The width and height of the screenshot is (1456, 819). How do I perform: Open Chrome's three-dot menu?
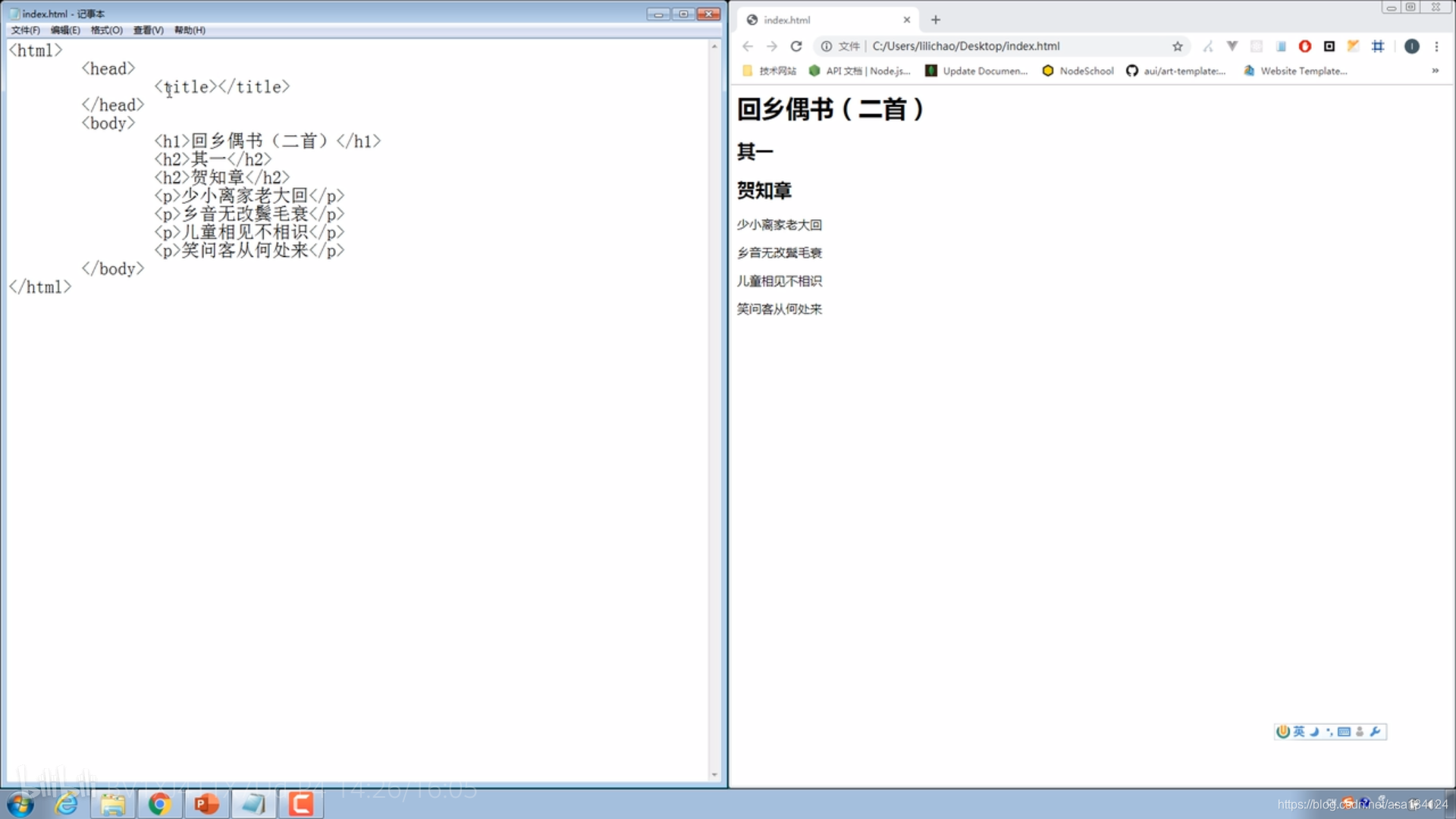(x=1436, y=46)
